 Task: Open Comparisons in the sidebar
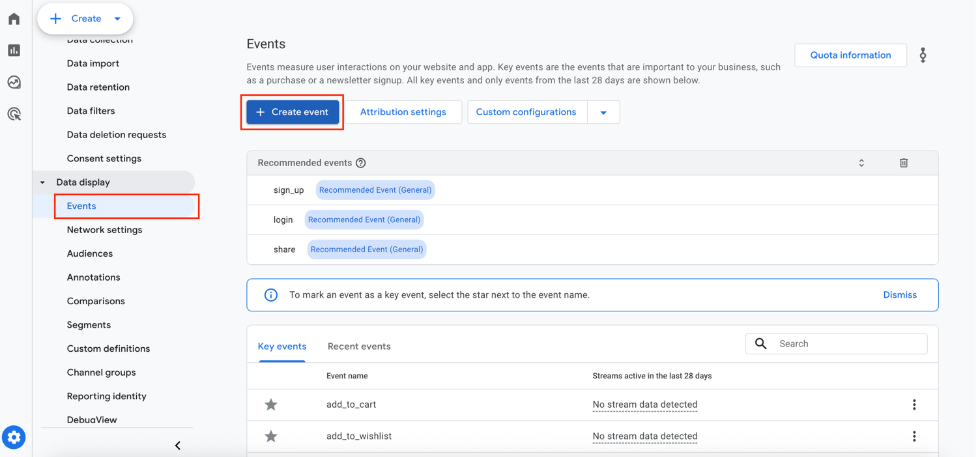tap(96, 301)
